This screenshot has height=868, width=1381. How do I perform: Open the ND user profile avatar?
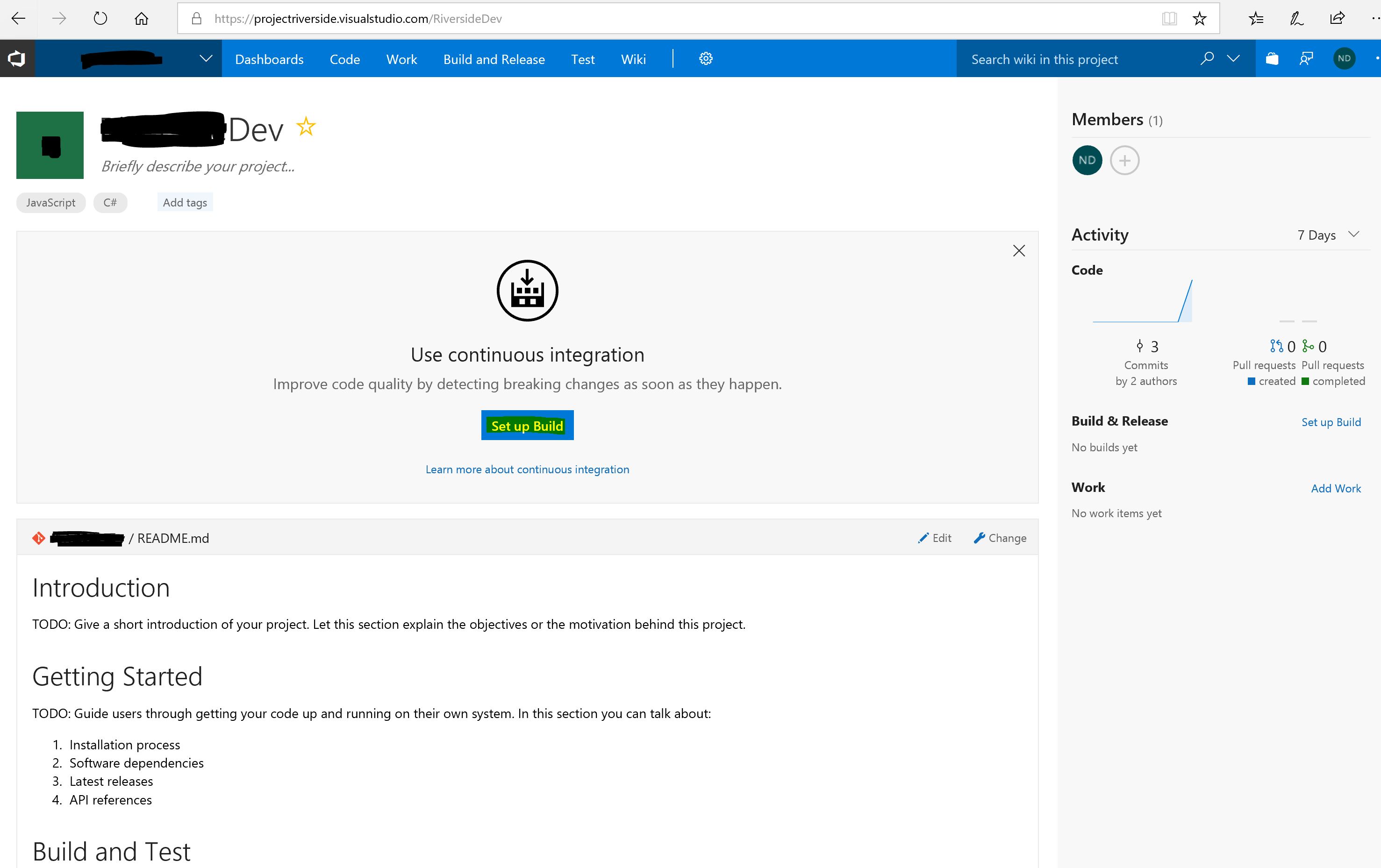pyautogui.click(x=1344, y=58)
